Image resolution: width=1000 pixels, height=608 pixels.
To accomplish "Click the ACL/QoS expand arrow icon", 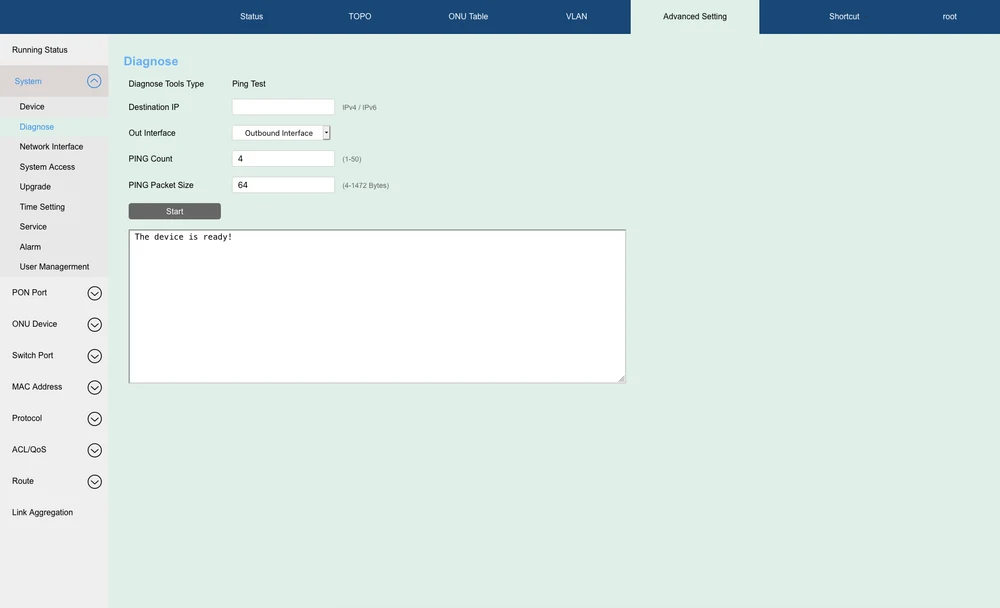I will pyautogui.click(x=94, y=450).
